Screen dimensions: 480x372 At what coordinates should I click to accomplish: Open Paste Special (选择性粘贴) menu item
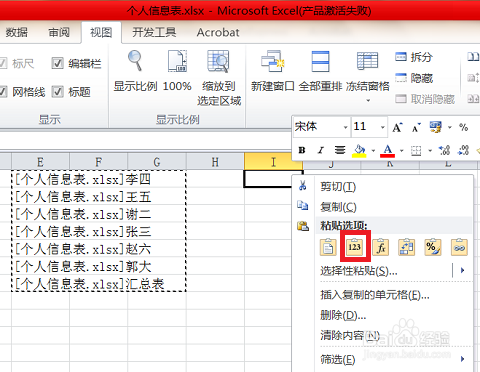[x=359, y=271]
